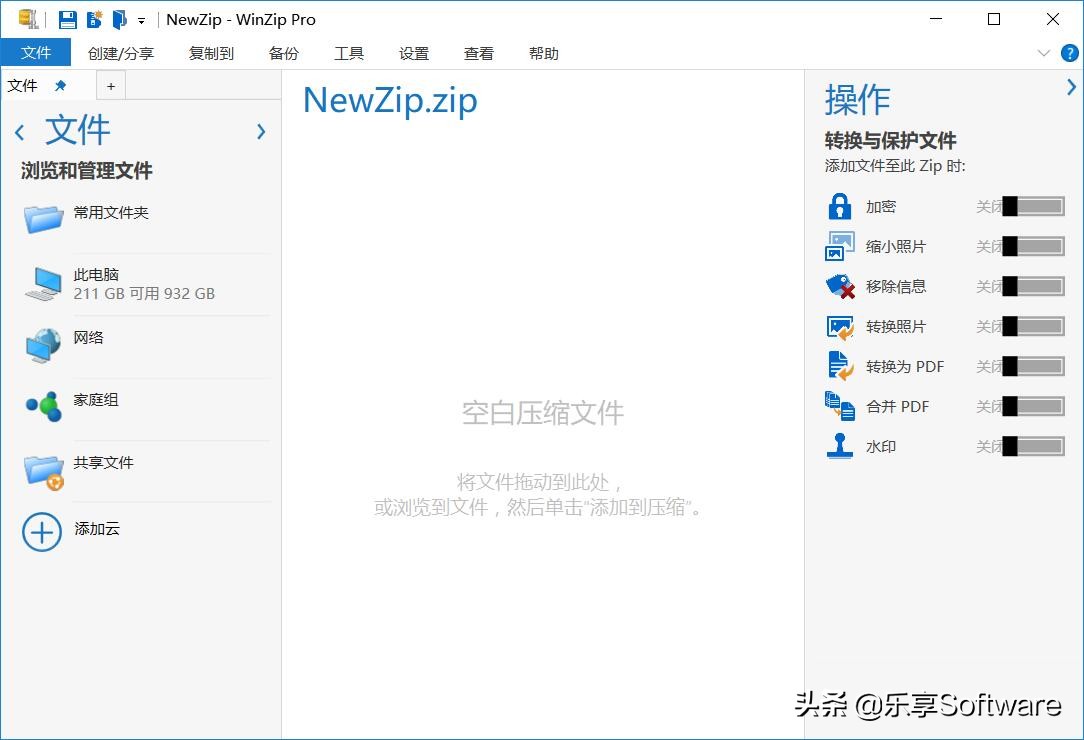Click the 转换照片 label
This screenshot has height=740, width=1084.
click(896, 327)
